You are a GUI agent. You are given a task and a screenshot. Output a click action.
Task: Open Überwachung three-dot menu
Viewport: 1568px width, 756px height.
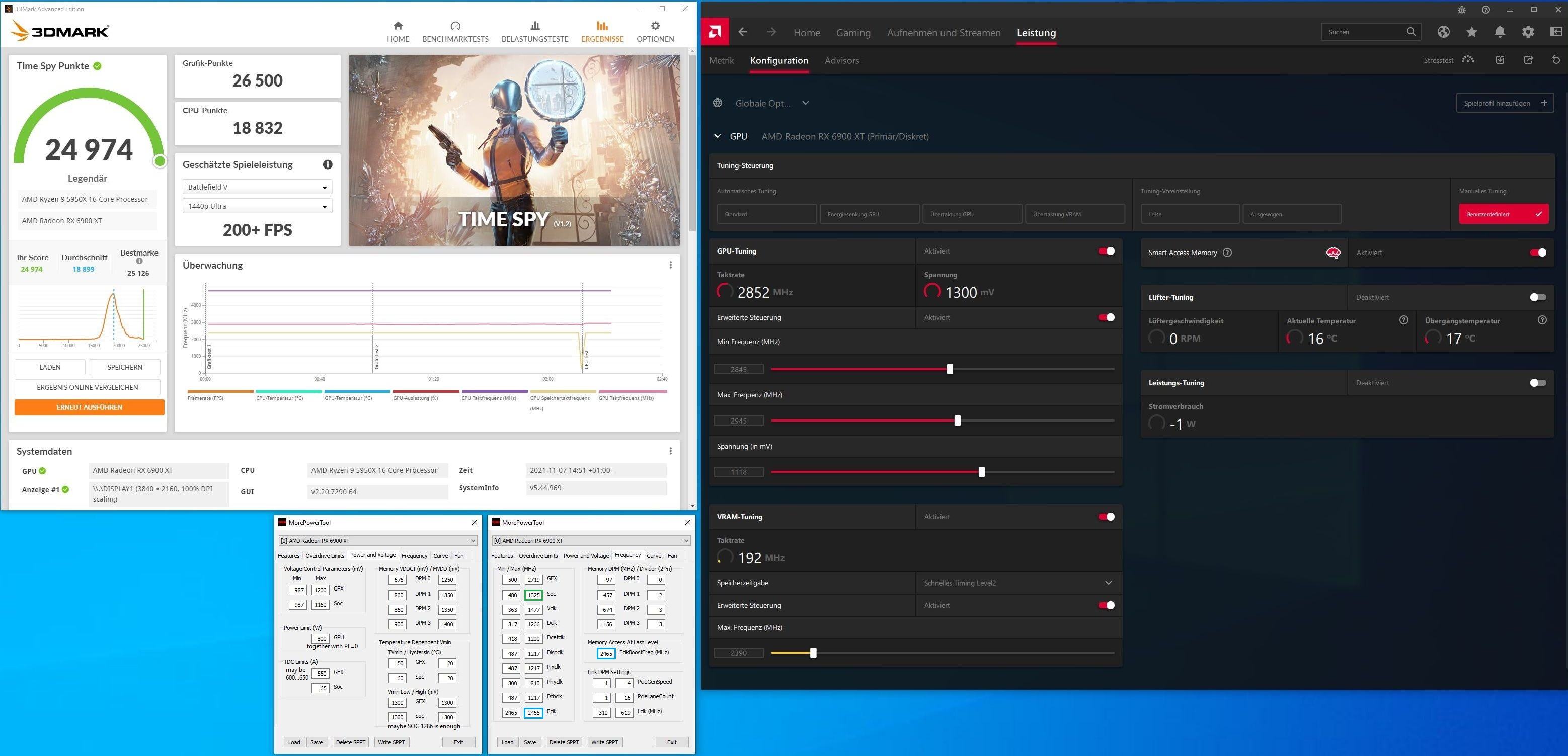tap(670, 265)
